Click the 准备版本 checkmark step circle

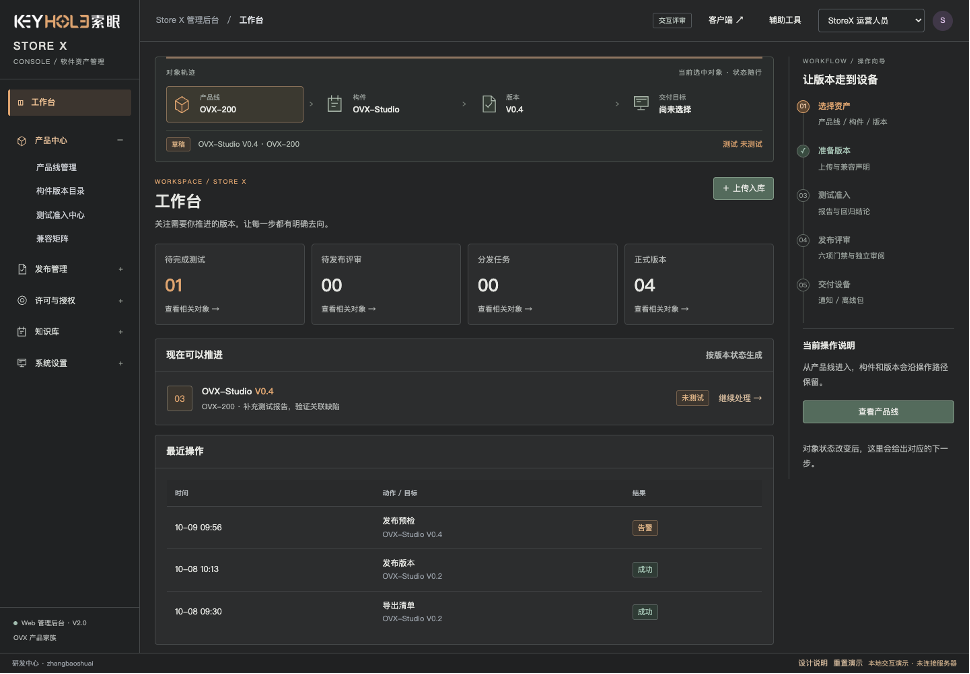click(x=803, y=151)
